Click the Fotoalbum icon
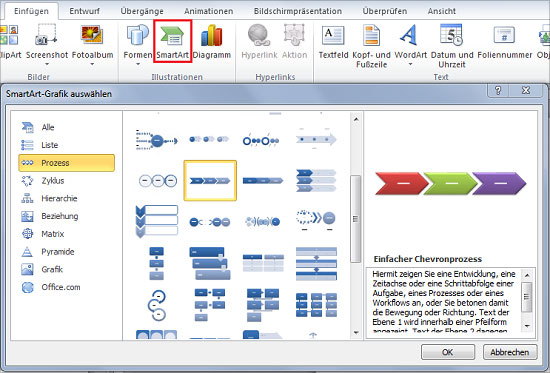550x373 pixels. point(92,35)
